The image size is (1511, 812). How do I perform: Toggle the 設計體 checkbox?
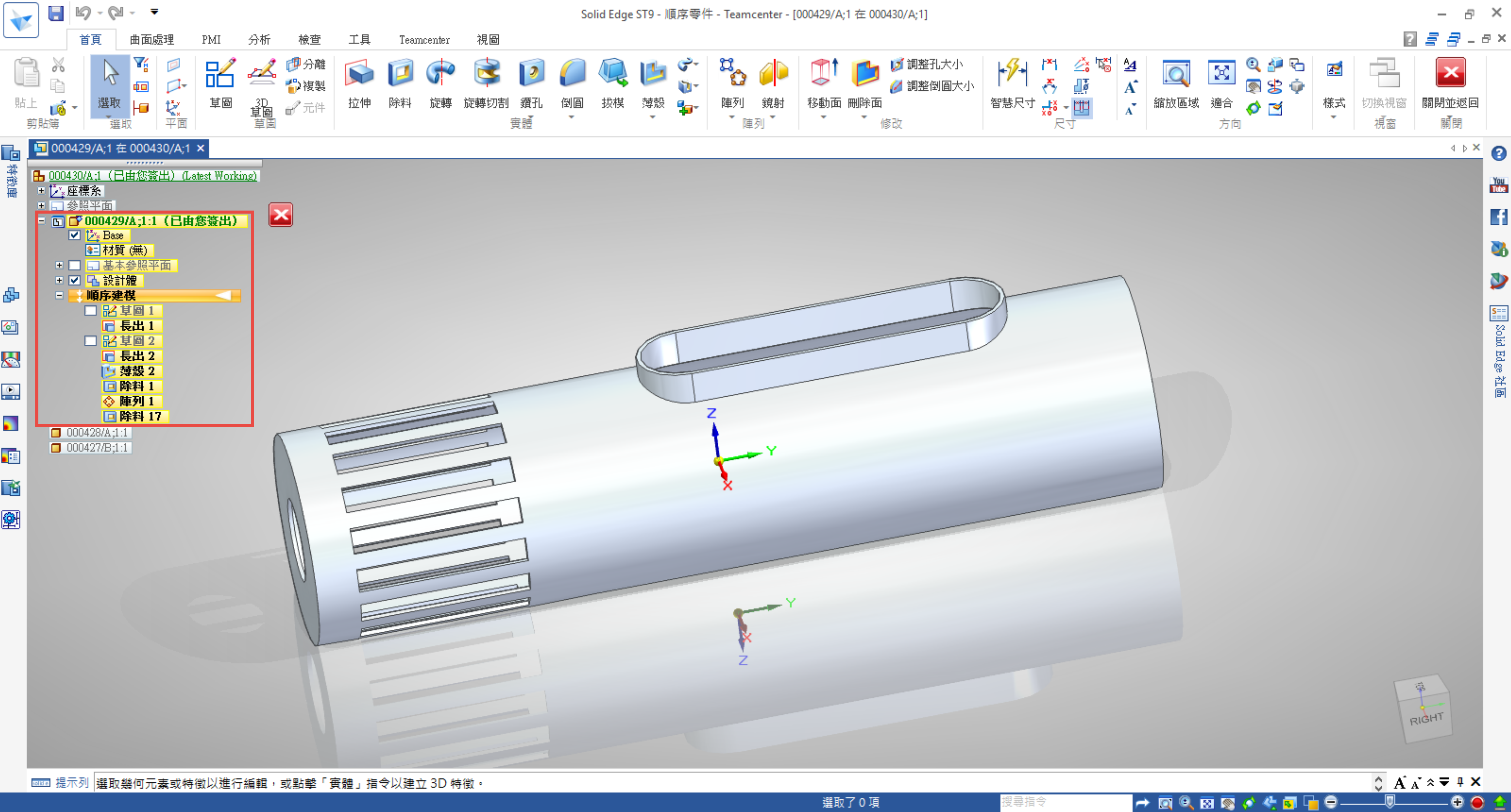click(75, 280)
